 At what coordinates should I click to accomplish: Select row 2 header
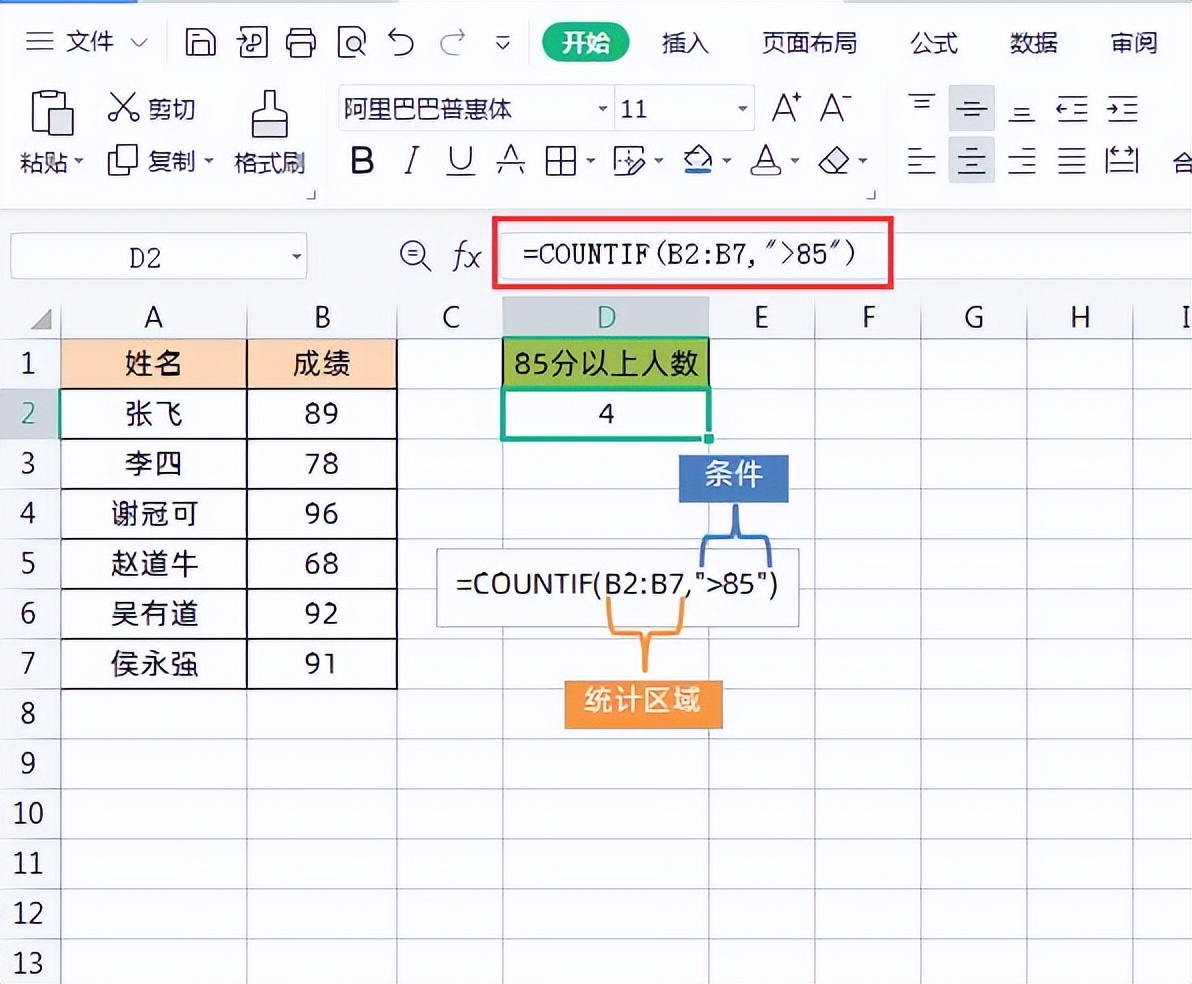[29, 413]
